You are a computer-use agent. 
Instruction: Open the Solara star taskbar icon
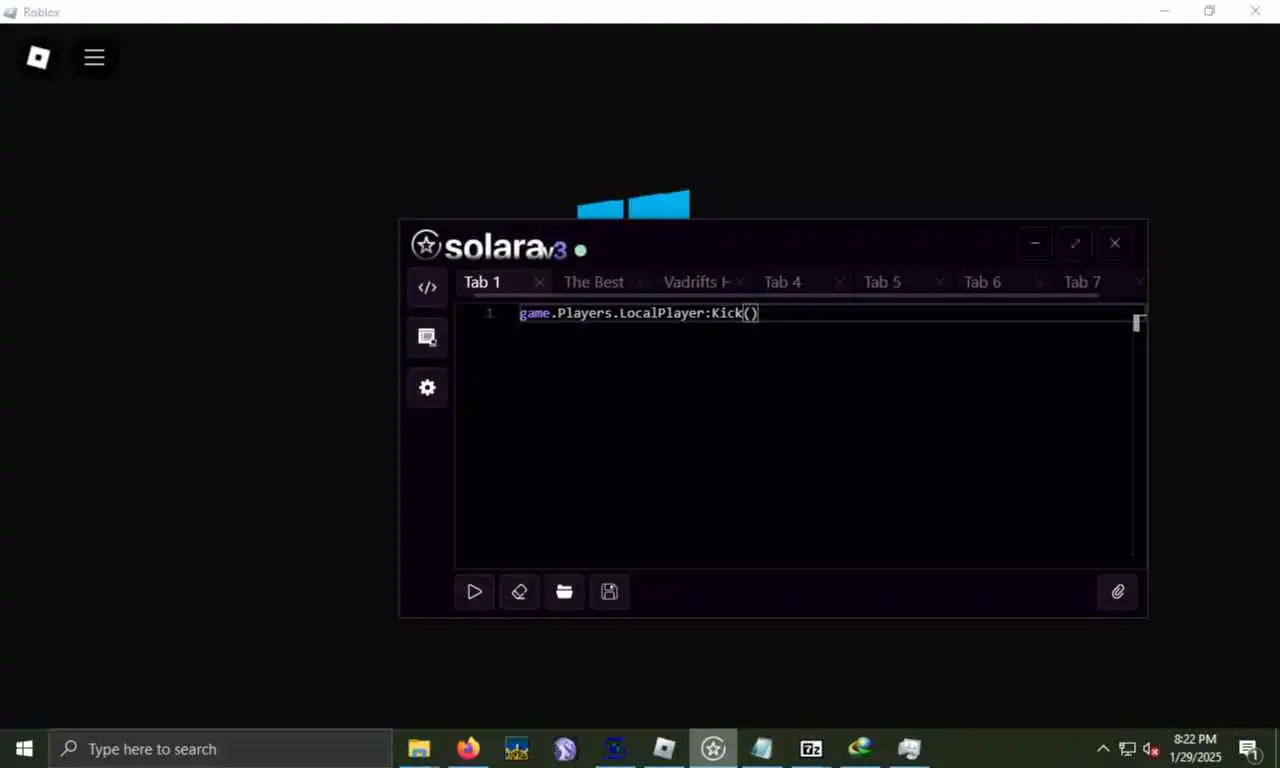(x=713, y=748)
